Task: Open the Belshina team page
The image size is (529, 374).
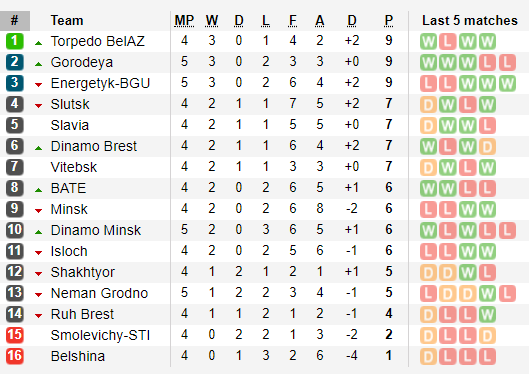Action: tap(78, 356)
